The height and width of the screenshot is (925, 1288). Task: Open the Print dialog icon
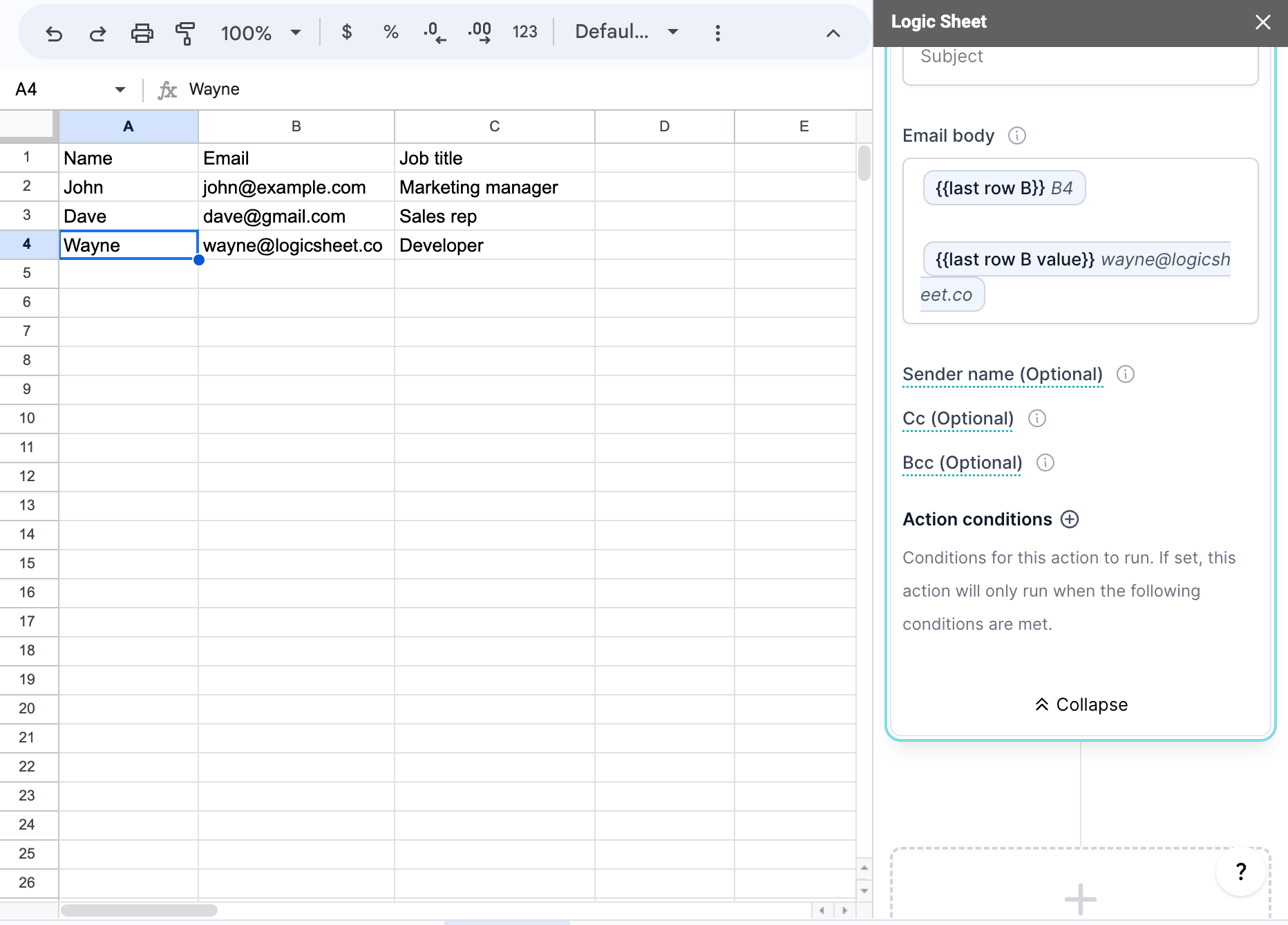click(x=142, y=32)
